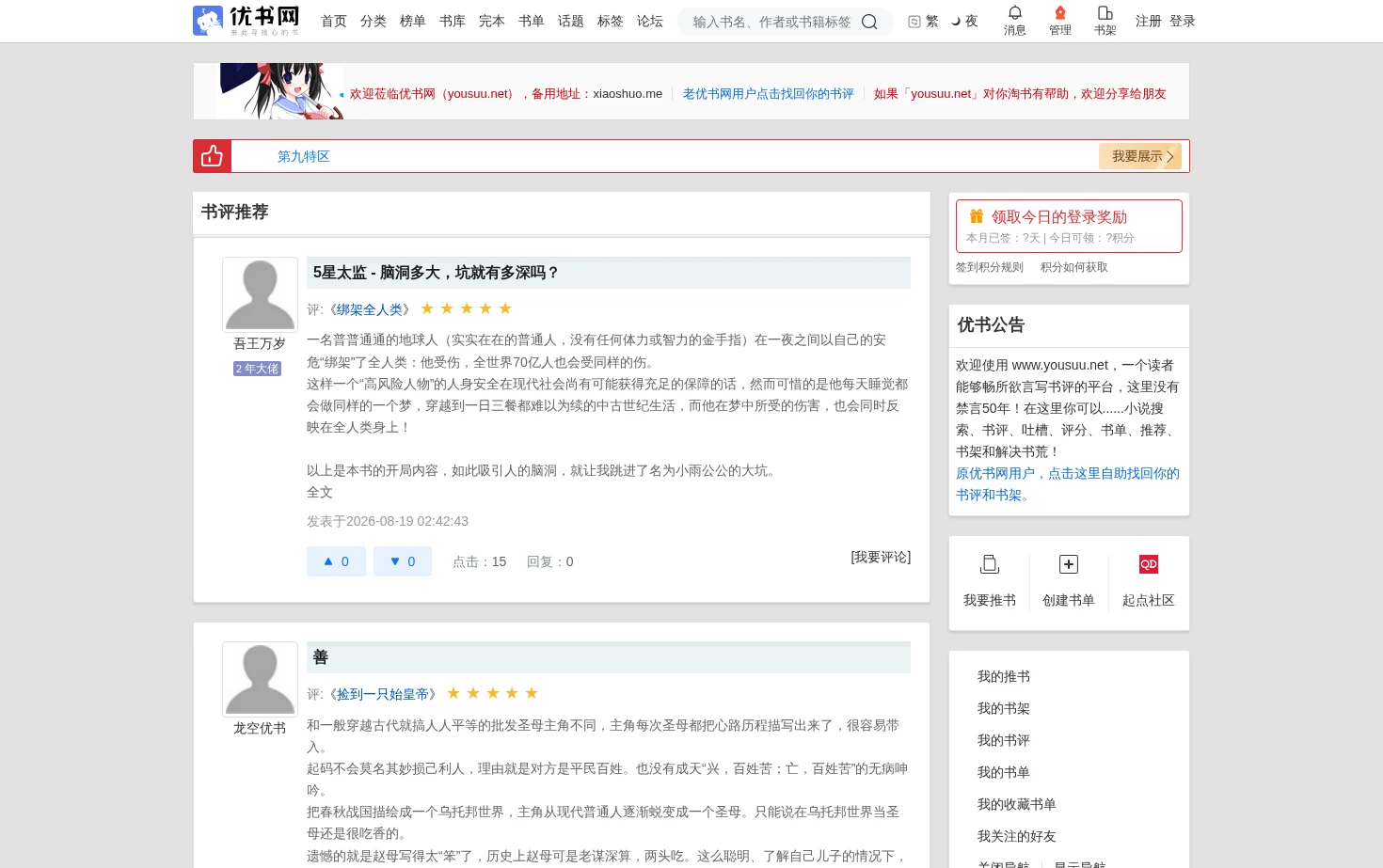Focus the book search input field
The height and width of the screenshot is (868, 1383).
(771, 22)
